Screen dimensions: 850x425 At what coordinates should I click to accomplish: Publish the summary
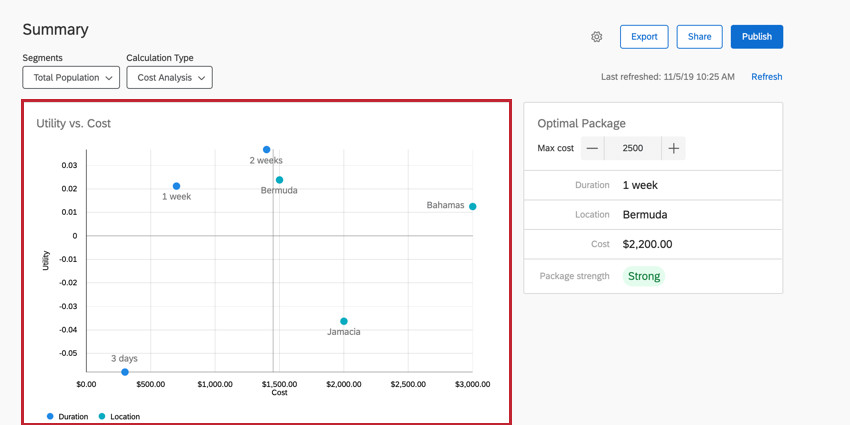click(757, 37)
